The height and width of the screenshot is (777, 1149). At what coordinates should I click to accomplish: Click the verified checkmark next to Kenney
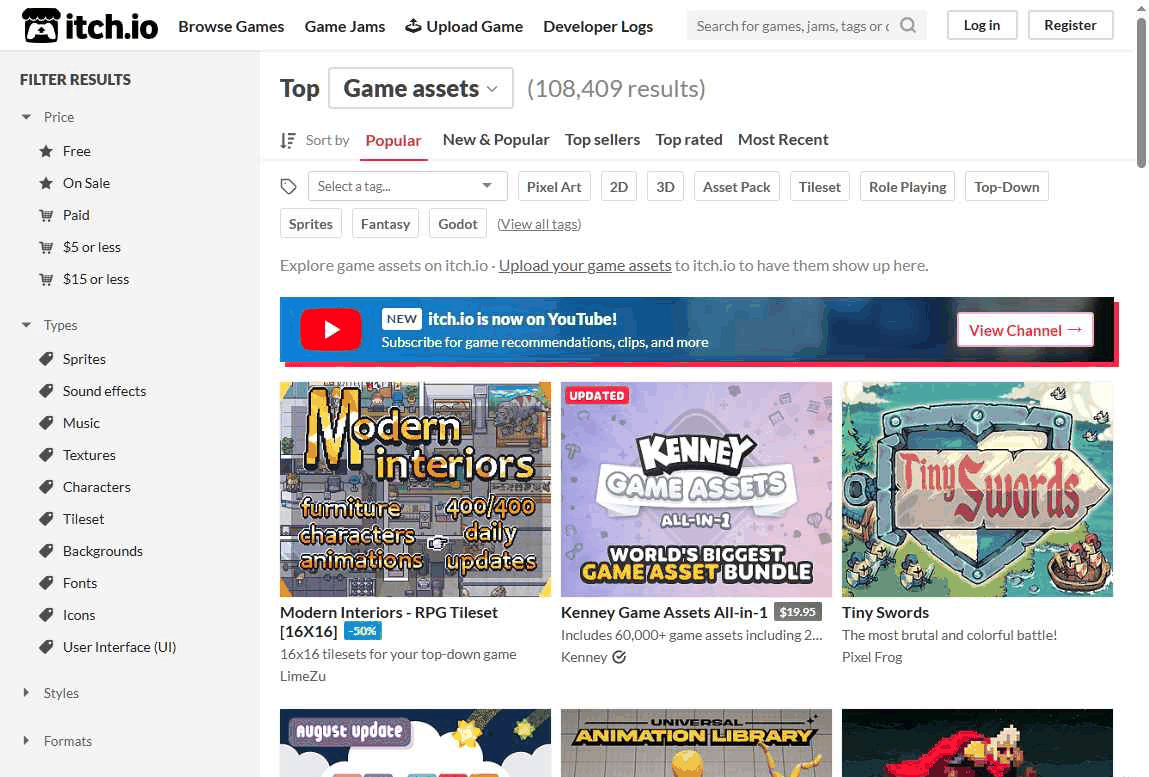[x=619, y=657]
